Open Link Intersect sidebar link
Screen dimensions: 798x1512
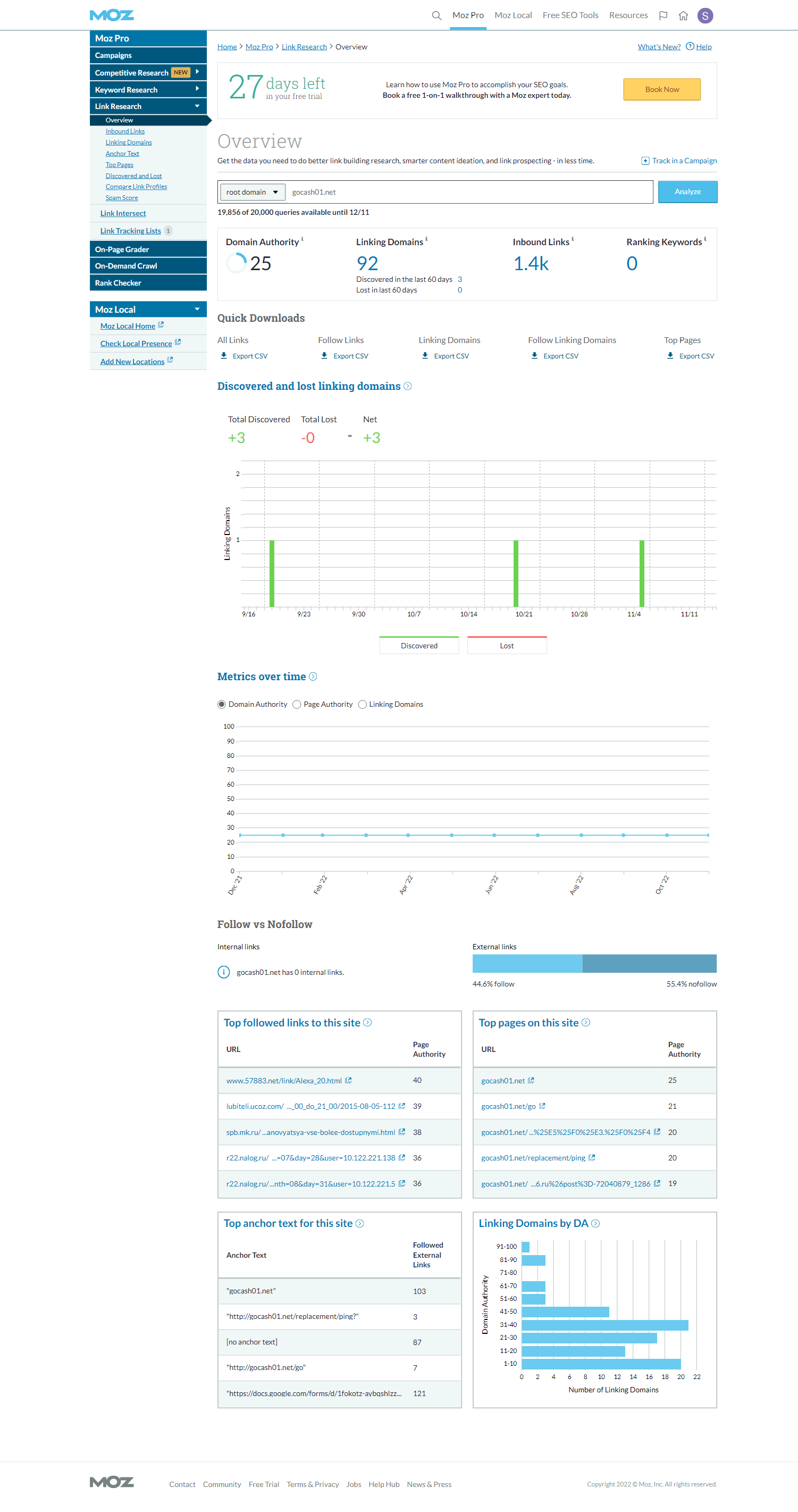[123, 214]
